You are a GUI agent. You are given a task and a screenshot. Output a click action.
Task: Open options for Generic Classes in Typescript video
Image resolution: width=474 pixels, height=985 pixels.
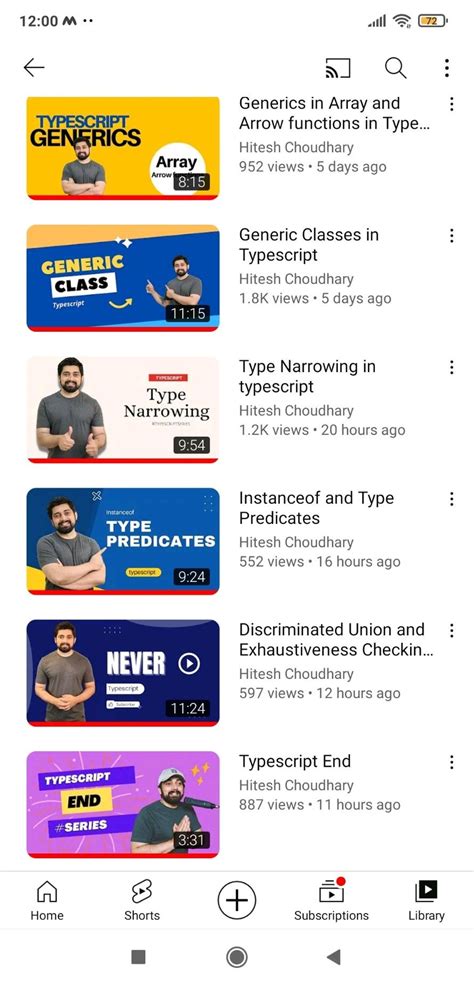pyautogui.click(x=451, y=236)
